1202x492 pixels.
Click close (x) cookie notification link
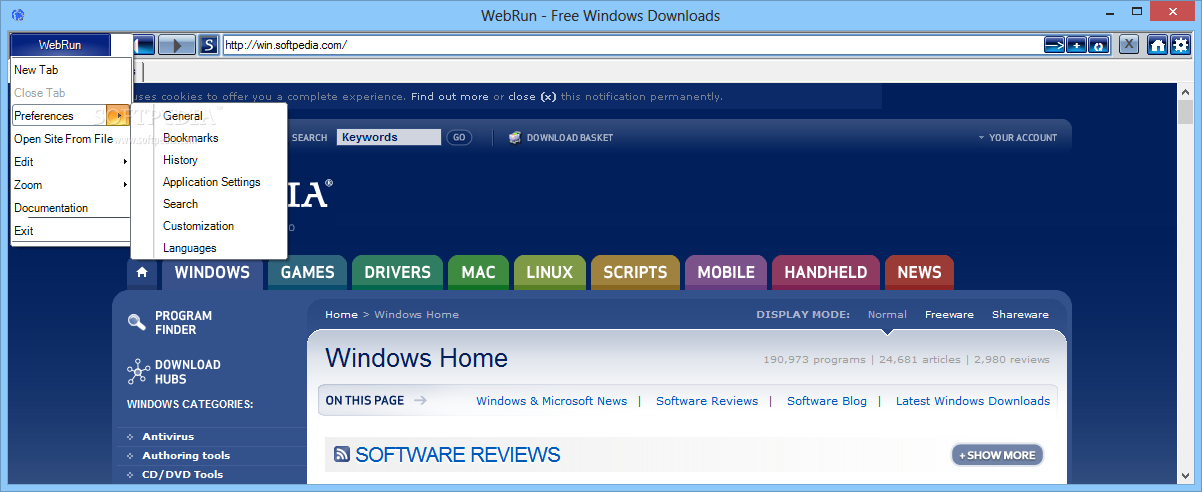click(x=532, y=97)
